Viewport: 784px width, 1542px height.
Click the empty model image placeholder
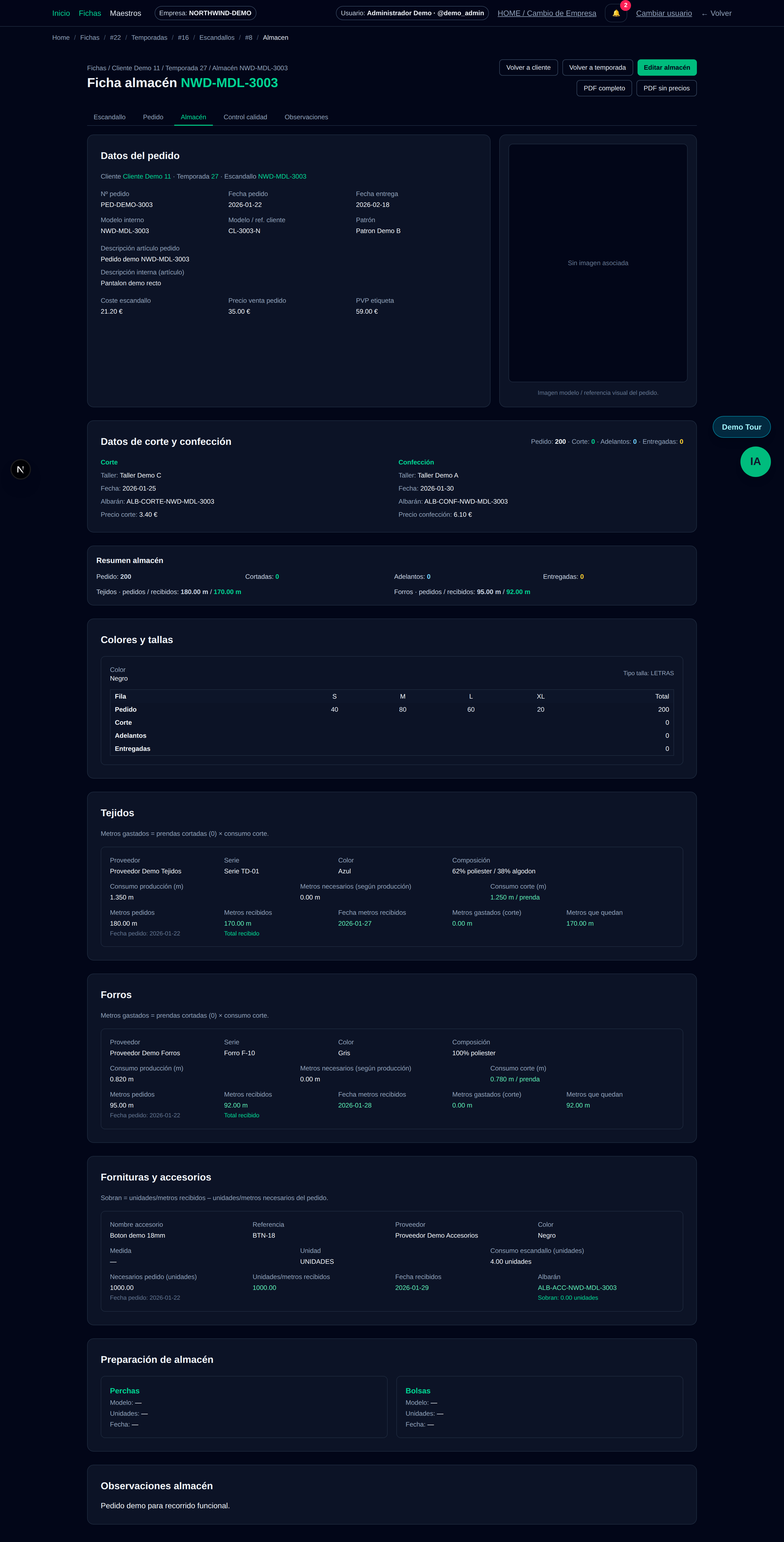(597, 263)
